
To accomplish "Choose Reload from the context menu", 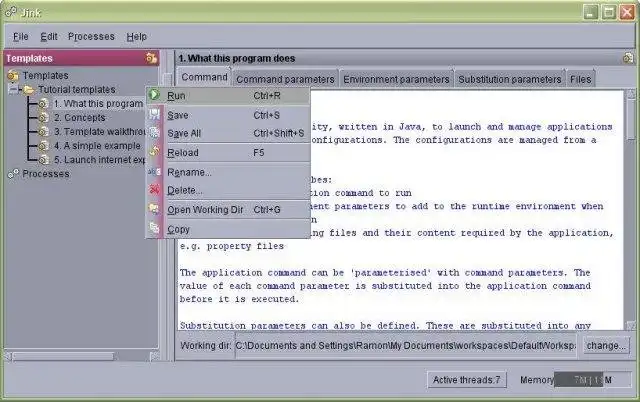I will click(228, 153).
